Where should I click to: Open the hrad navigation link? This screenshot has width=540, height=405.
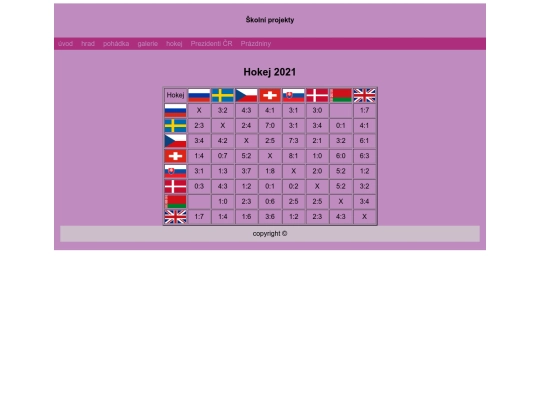click(x=88, y=44)
